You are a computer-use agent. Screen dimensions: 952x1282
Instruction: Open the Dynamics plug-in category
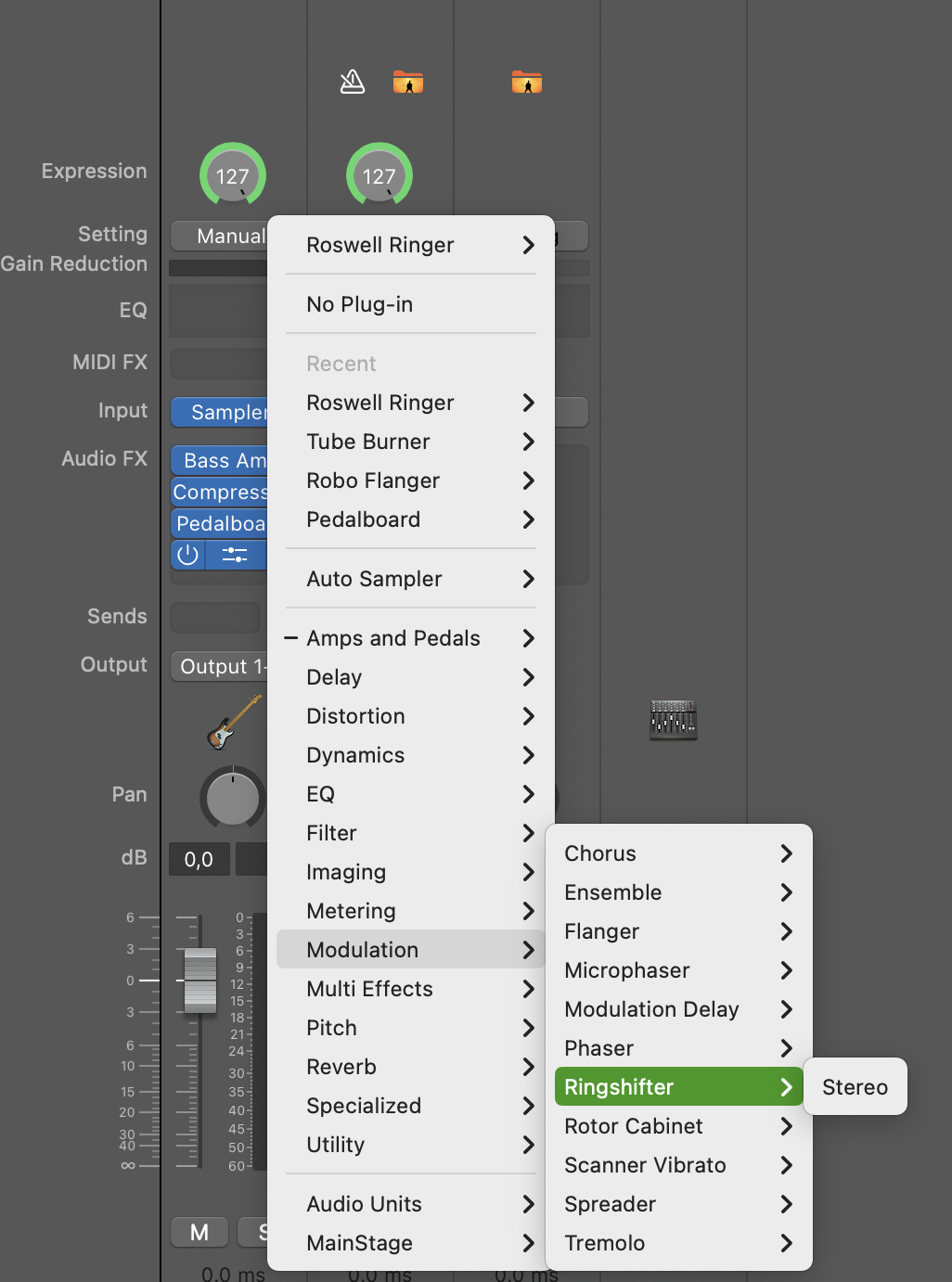tap(411, 755)
